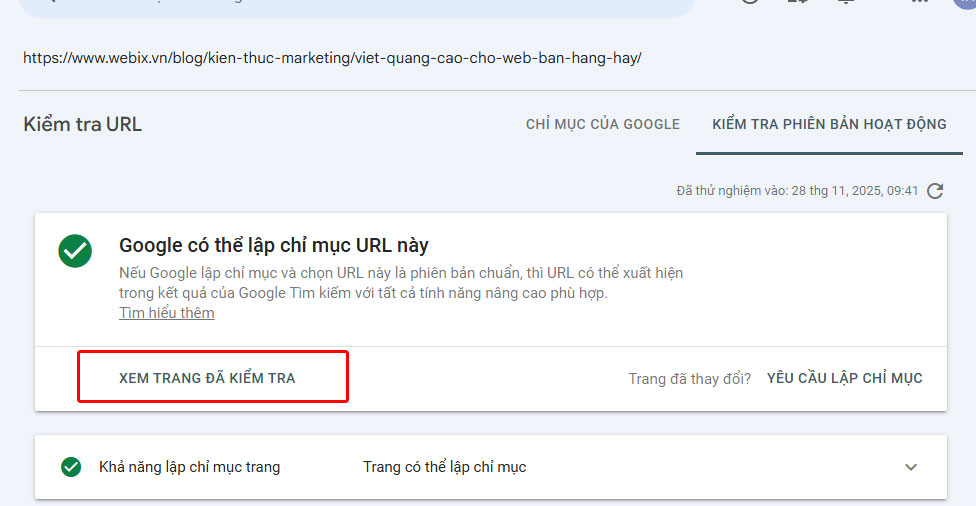
Task: Click heading Google có thể lập chỉ mục URL này
Action: tap(274, 245)
